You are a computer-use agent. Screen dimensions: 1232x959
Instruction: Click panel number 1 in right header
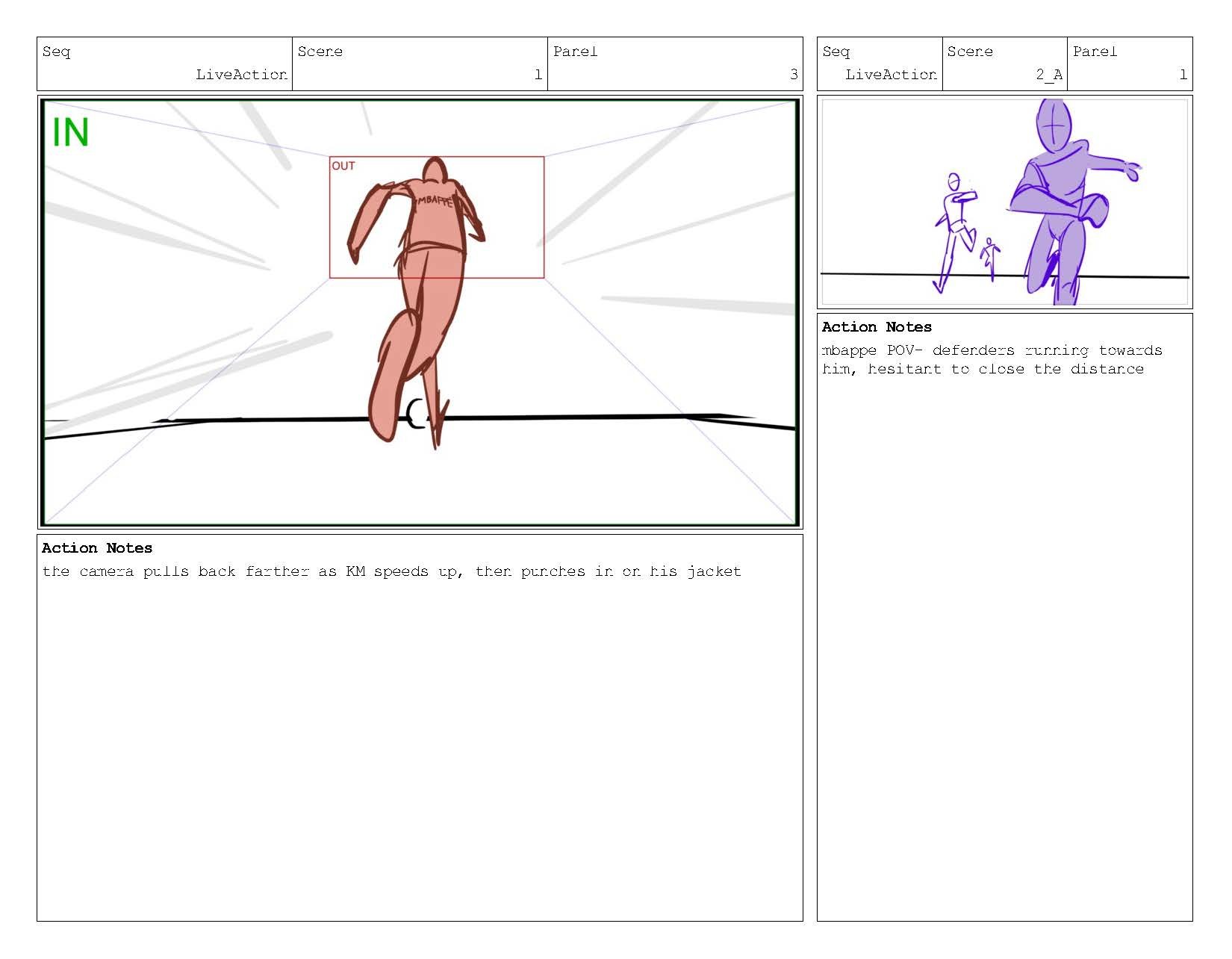click(x=1182, y=75)
